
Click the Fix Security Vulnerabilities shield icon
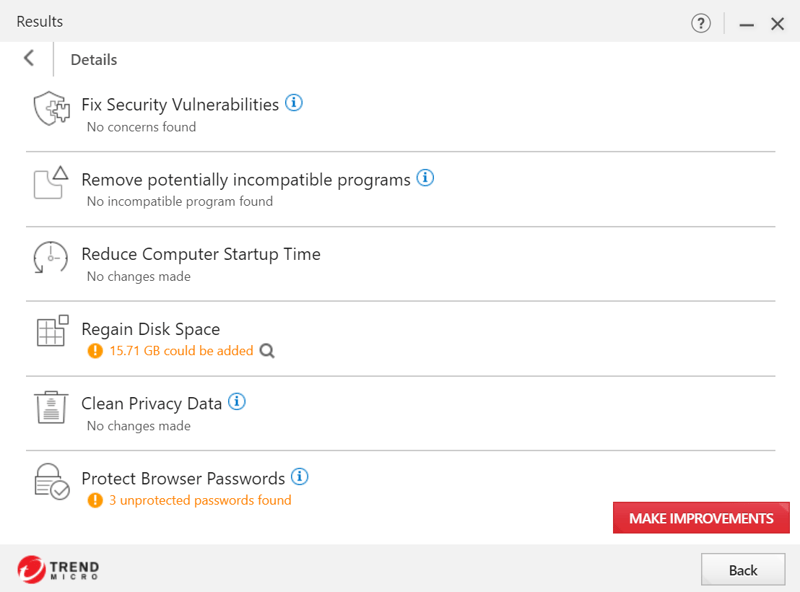pyautogui.click(x=52, y=108)
